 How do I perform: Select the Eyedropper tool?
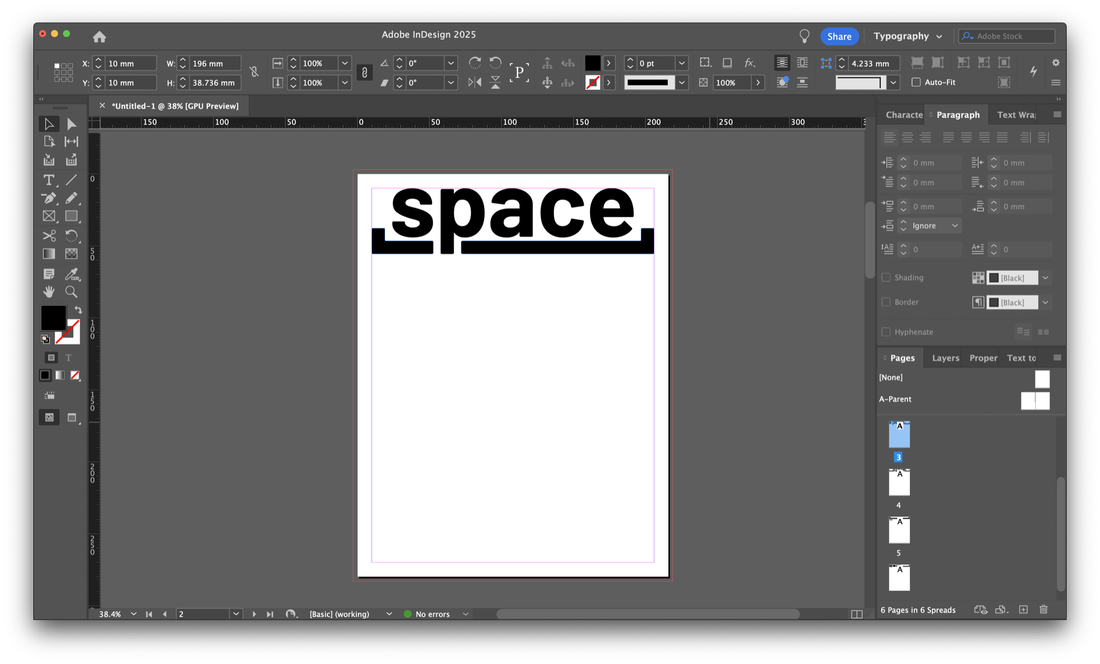(x=71, y=273)
